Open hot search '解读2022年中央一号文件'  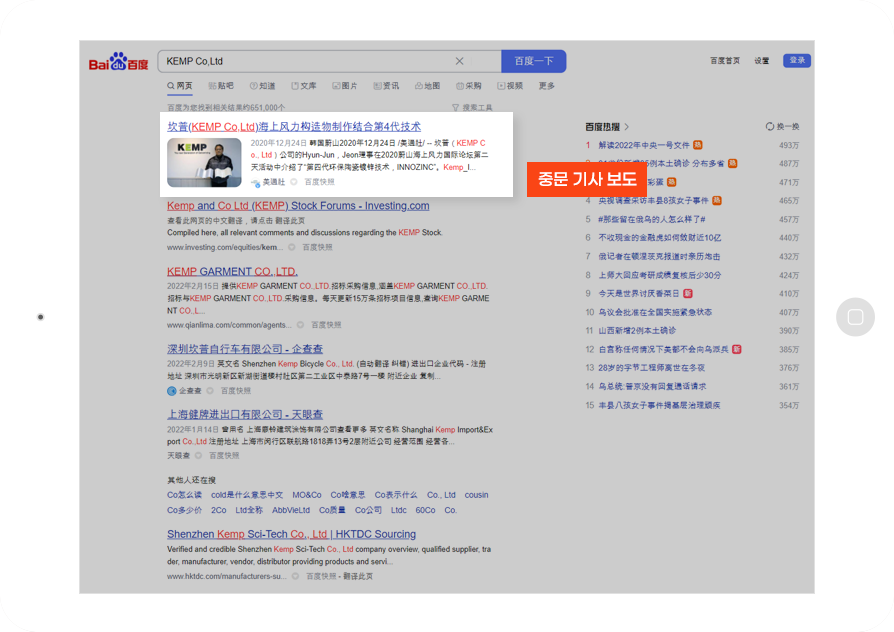click(644, 145)
